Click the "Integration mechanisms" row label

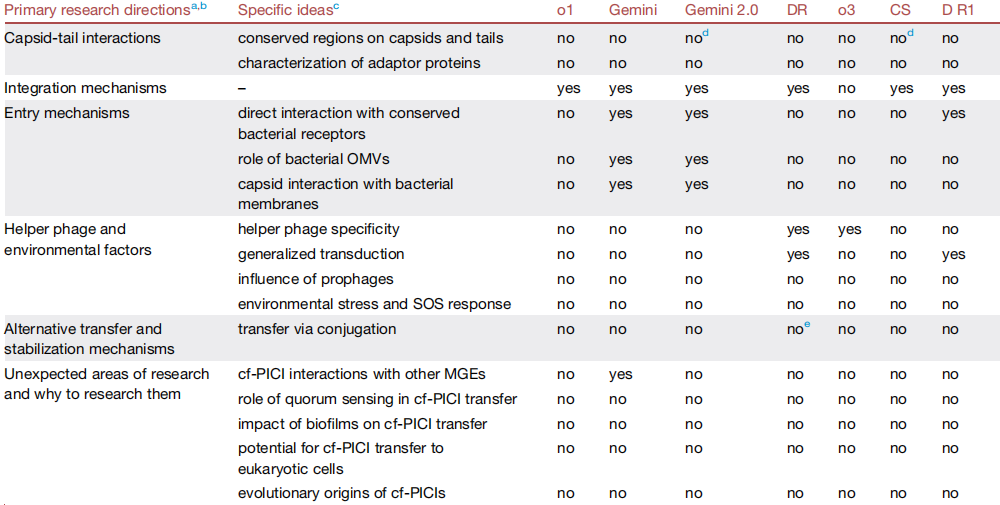click(x=85, y=88)
